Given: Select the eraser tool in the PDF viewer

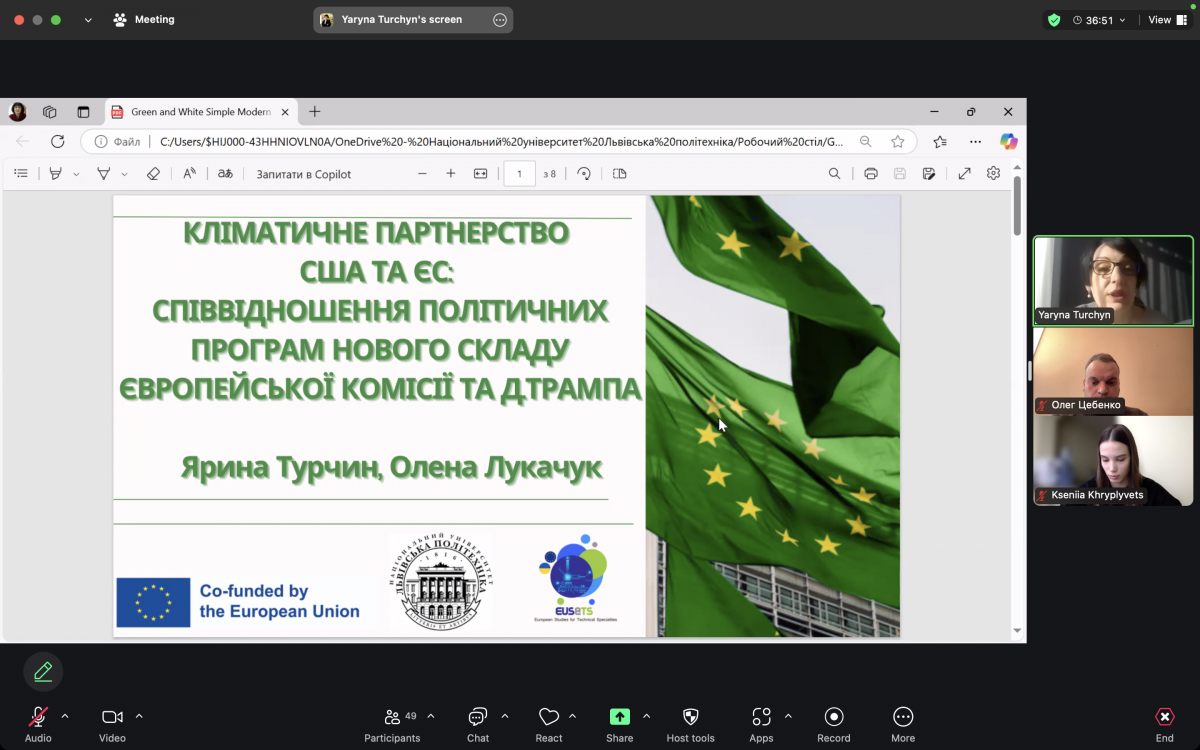Looking at the screenshot, I should [x=153, y=173].
